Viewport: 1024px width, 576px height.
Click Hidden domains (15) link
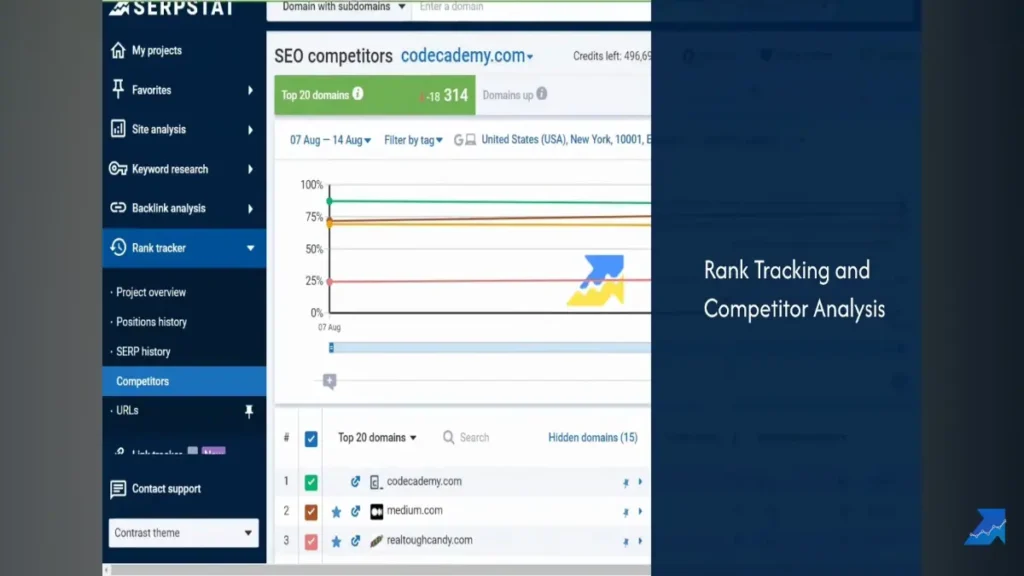[592, 438]
